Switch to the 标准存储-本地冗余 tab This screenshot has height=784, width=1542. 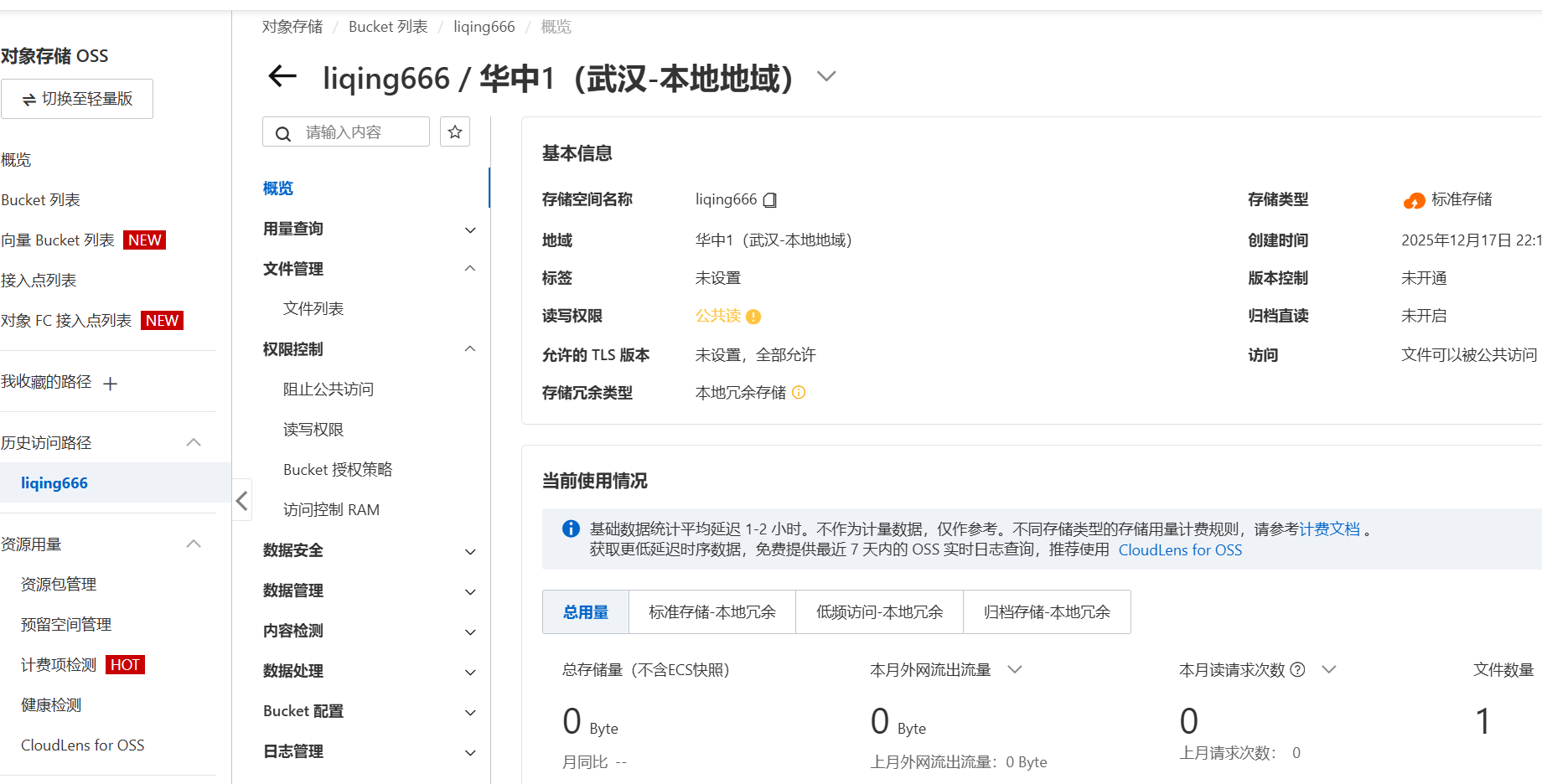(x=711, y=612)
